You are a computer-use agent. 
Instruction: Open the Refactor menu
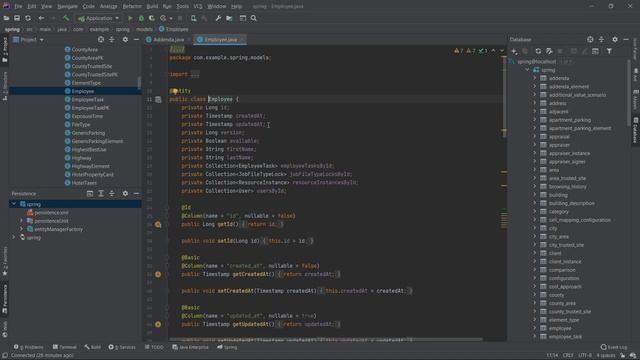(x=132, y=7)
